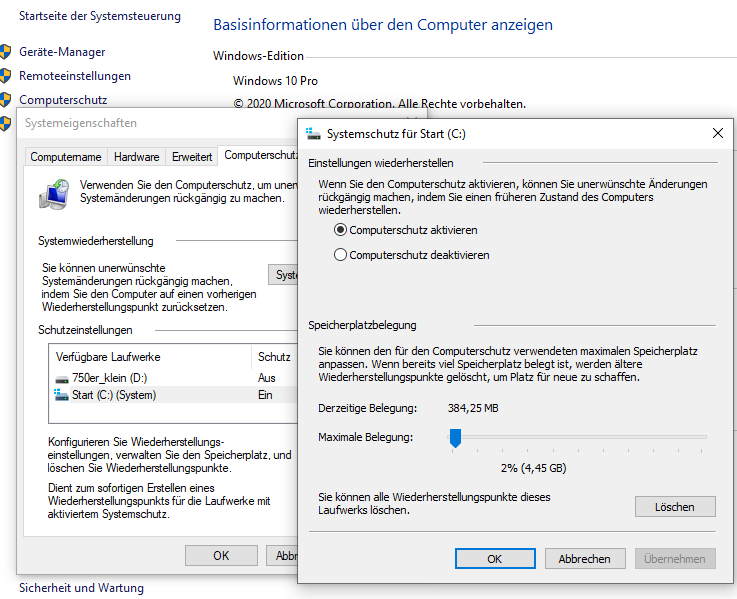
Task: Click '384,25 MB' current usage value
Action: 473,408
